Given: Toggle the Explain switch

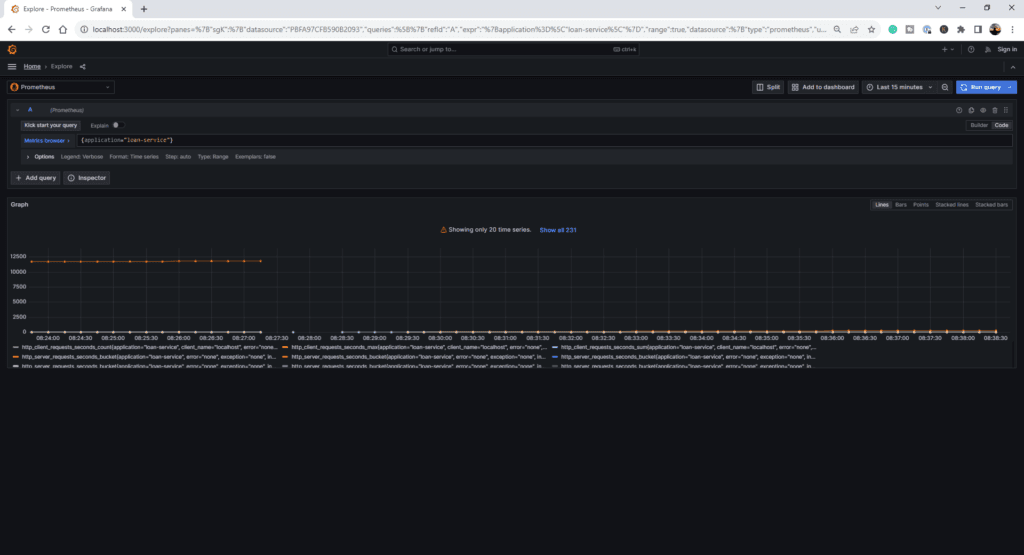Looking at the screenshot, I should (118, 125).
